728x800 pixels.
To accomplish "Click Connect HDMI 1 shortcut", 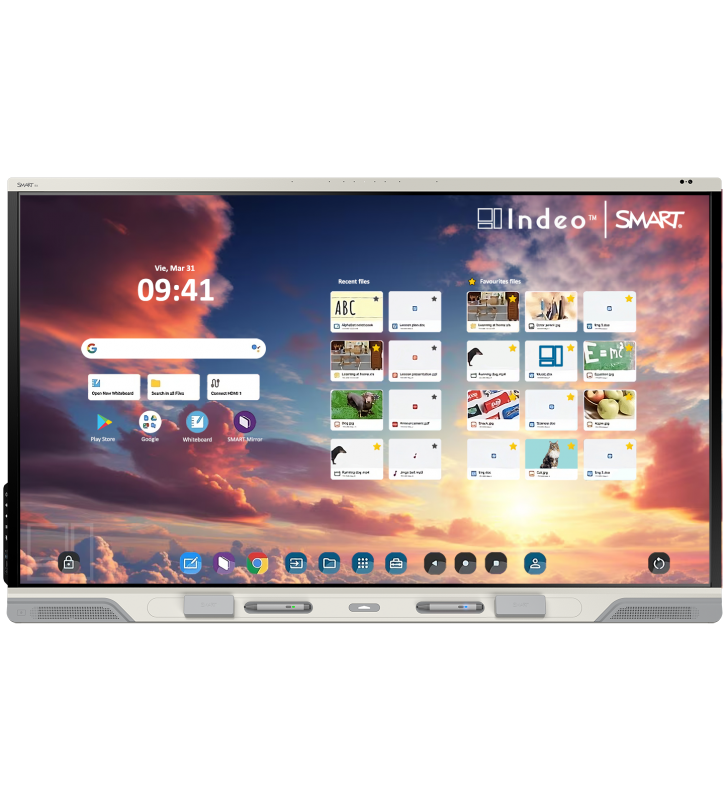I will [233, 387].
